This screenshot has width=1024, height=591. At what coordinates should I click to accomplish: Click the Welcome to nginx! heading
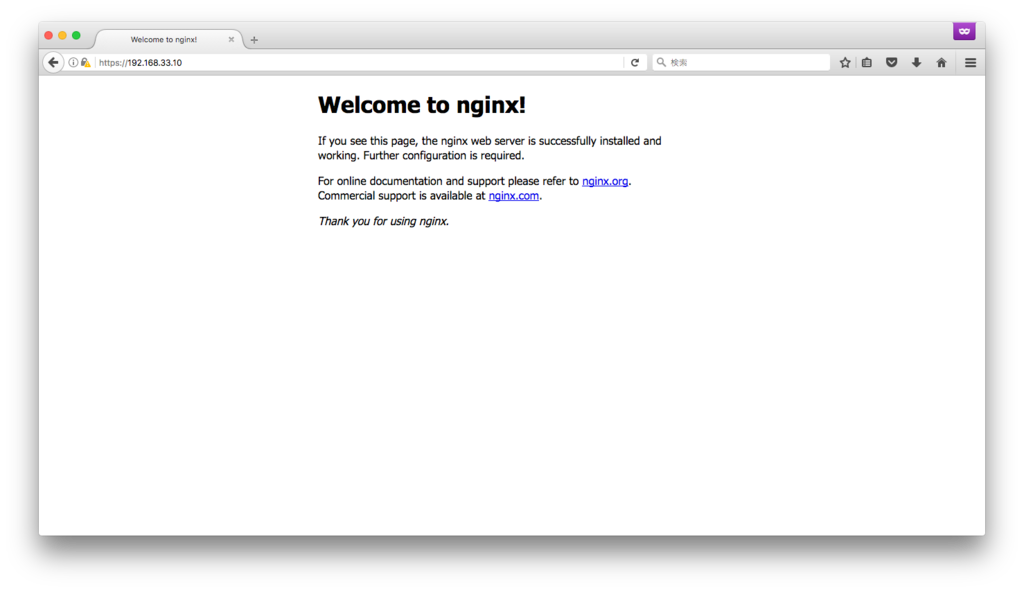(x=421, y=104)
